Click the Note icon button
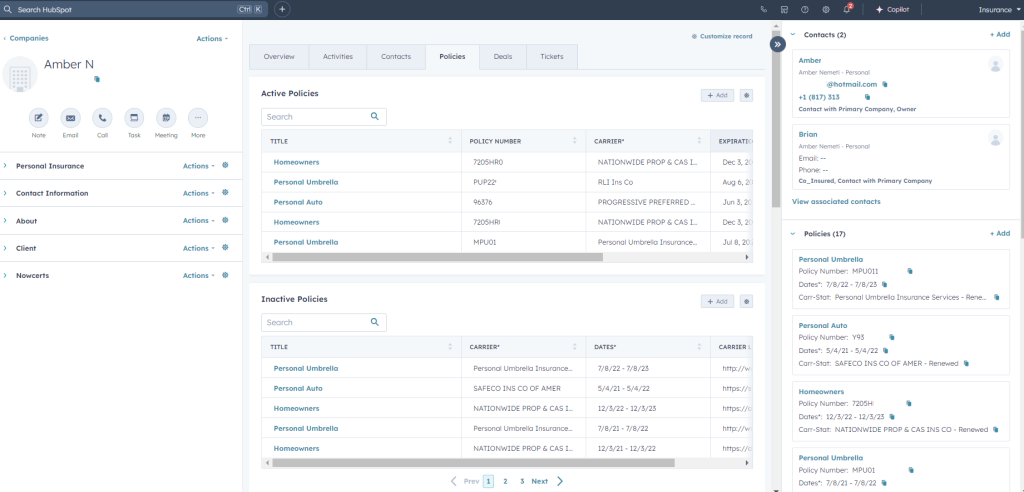Image resolution: width=1024 pixels, height=492 pixels. point(38,117)
